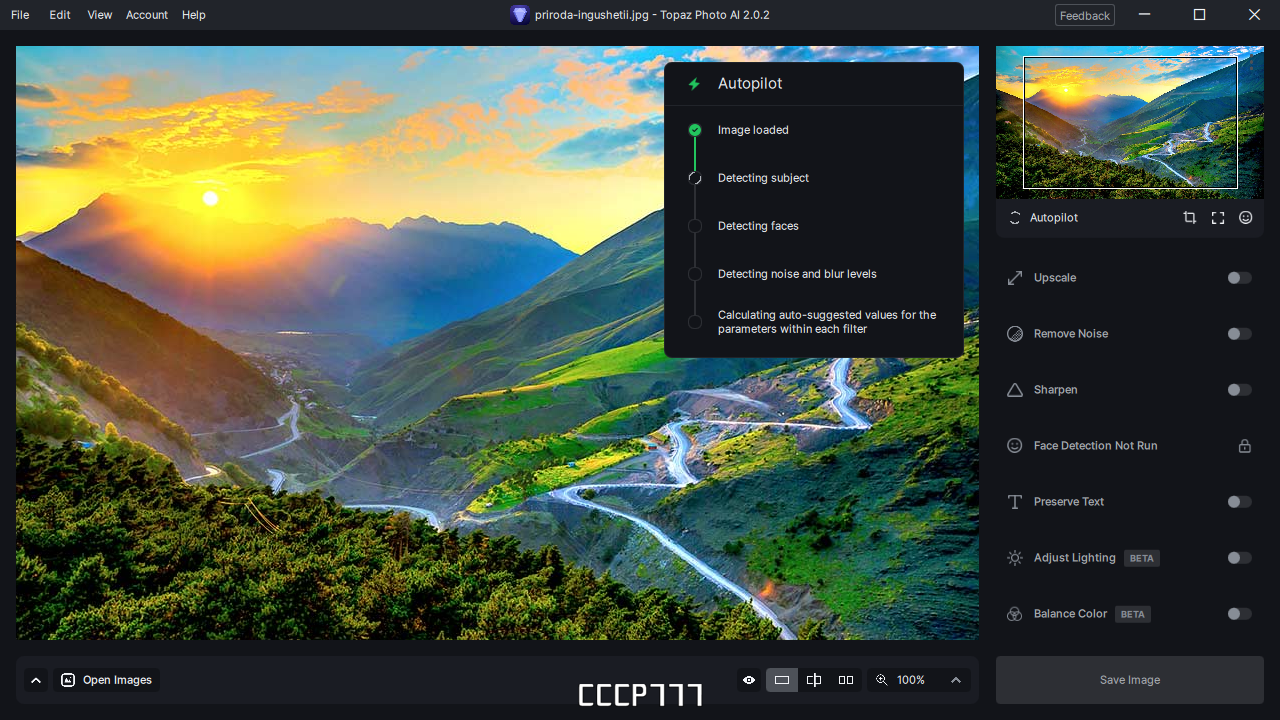Click the preview thumbnail in top right
Image resolution: width=1280 pixels, height=720 pixels.
[1129, 122]
